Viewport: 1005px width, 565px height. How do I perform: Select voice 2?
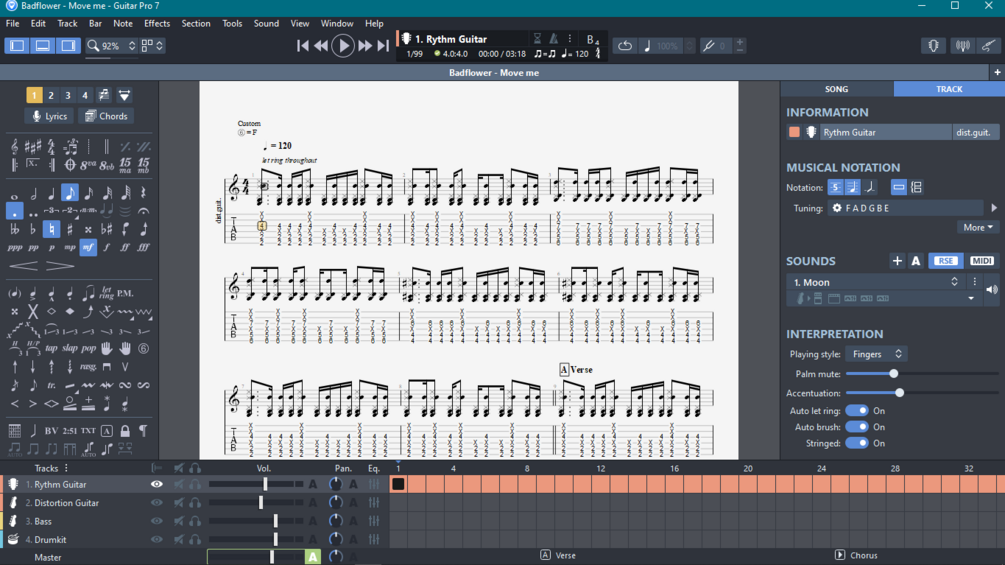[x=51, y=95]
